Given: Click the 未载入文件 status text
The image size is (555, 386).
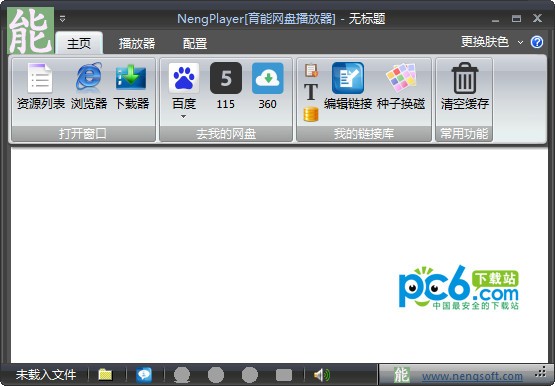Looking at the screenshot, I should point(46,375).
